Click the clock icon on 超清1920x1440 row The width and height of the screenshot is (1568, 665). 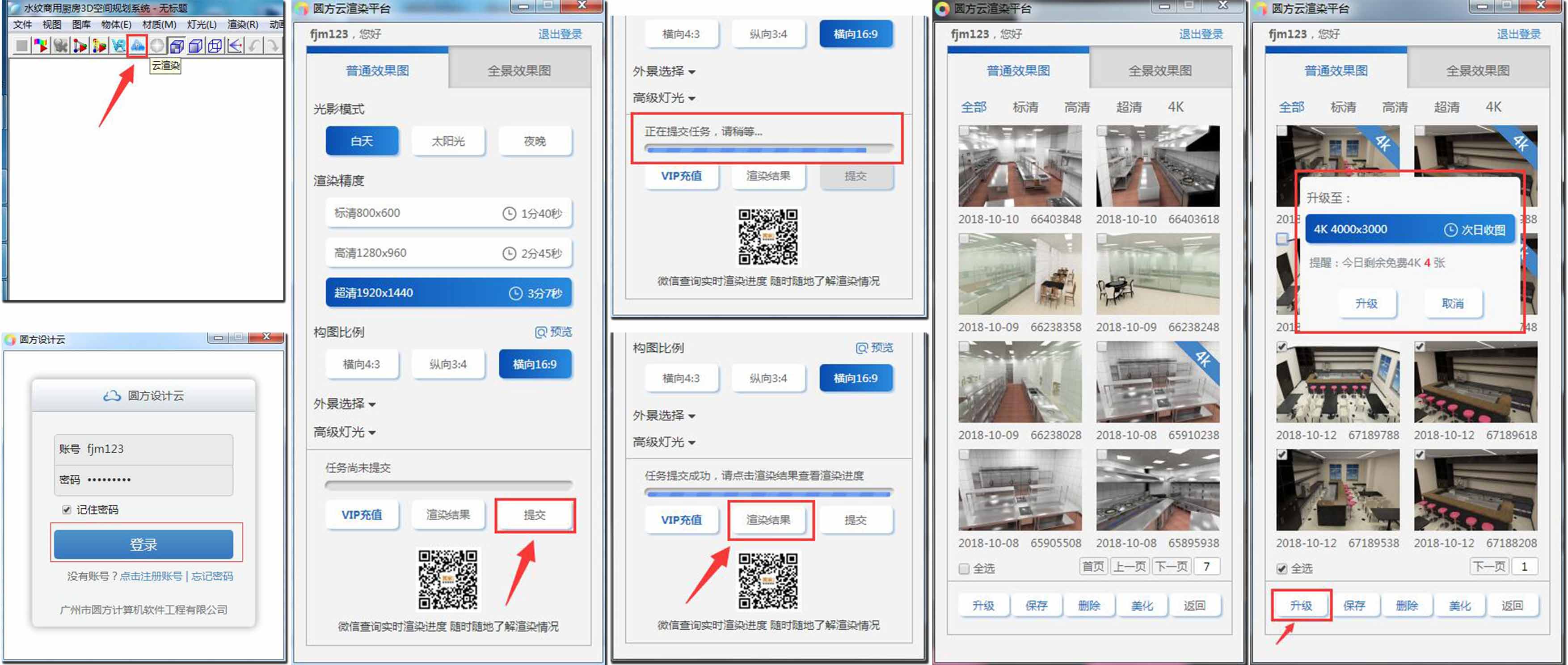[x=515, y=293]
